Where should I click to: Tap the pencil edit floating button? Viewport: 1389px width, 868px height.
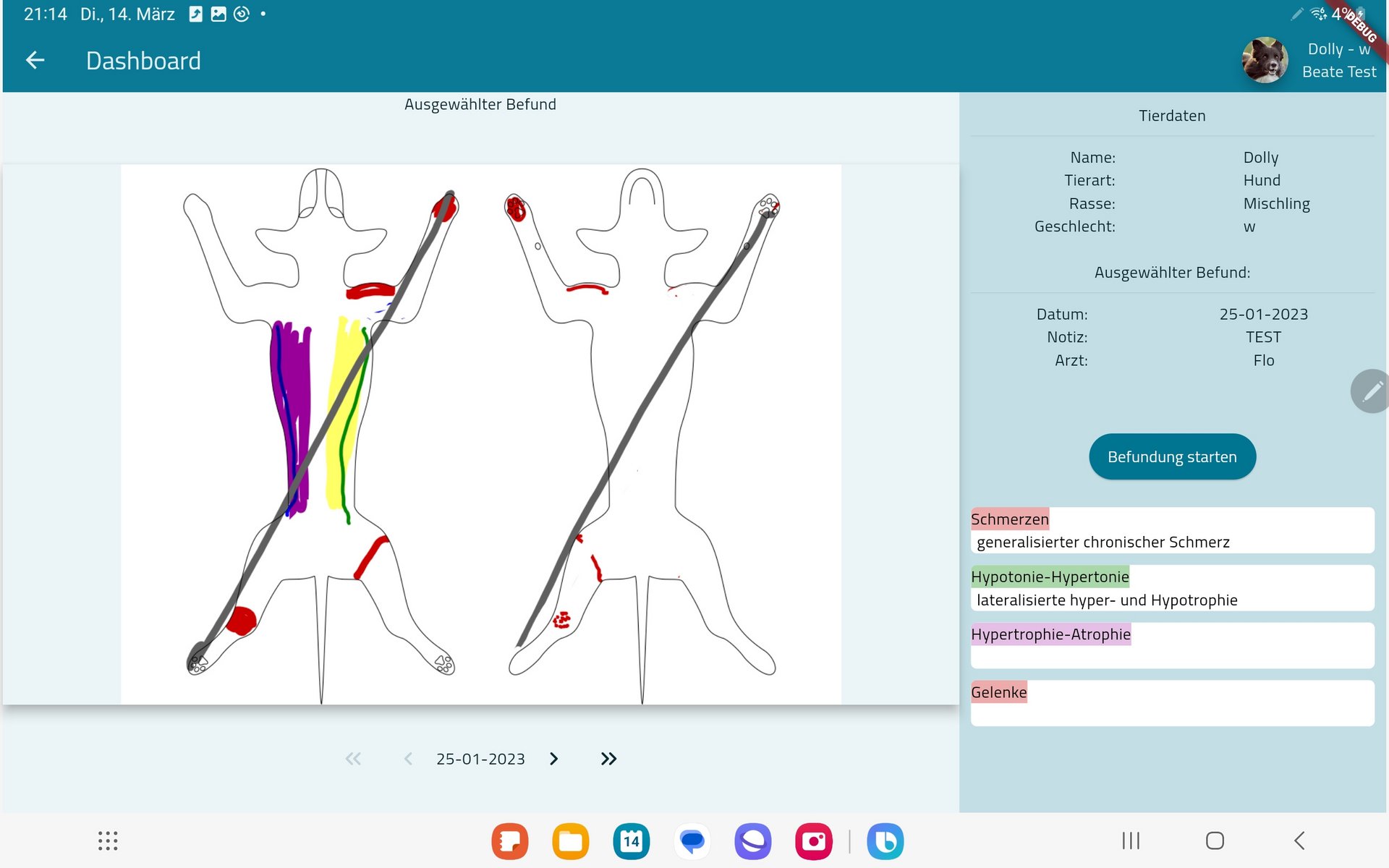(x=1371, y=391)
